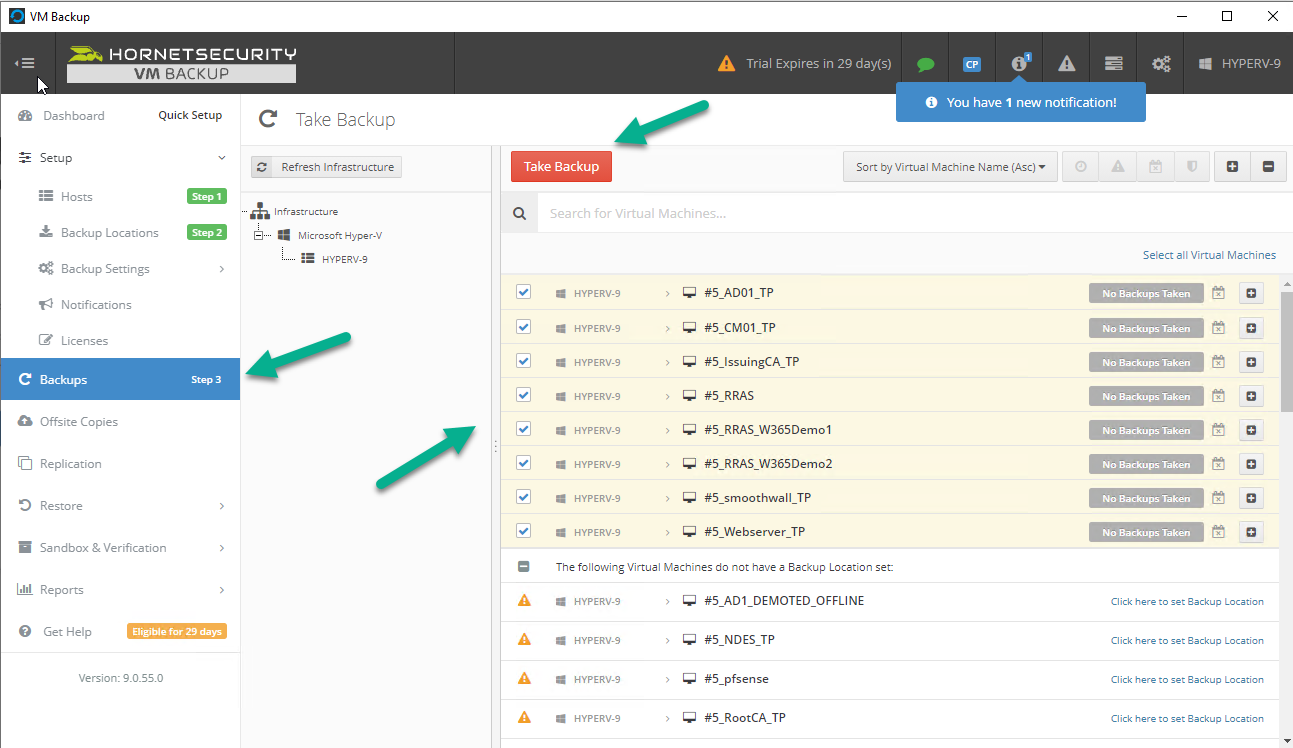The height and width of the screenshot is (748, 1293).
Task: Uncheck the #5_IssuingCA_TP checkbox
Action: [x=523, y=361]
